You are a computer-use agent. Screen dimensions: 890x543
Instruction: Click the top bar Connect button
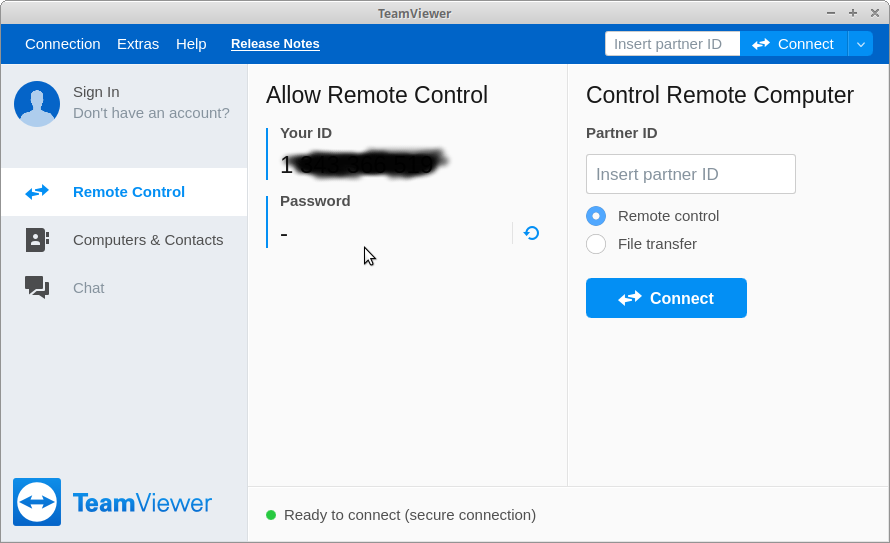[794, 44]
